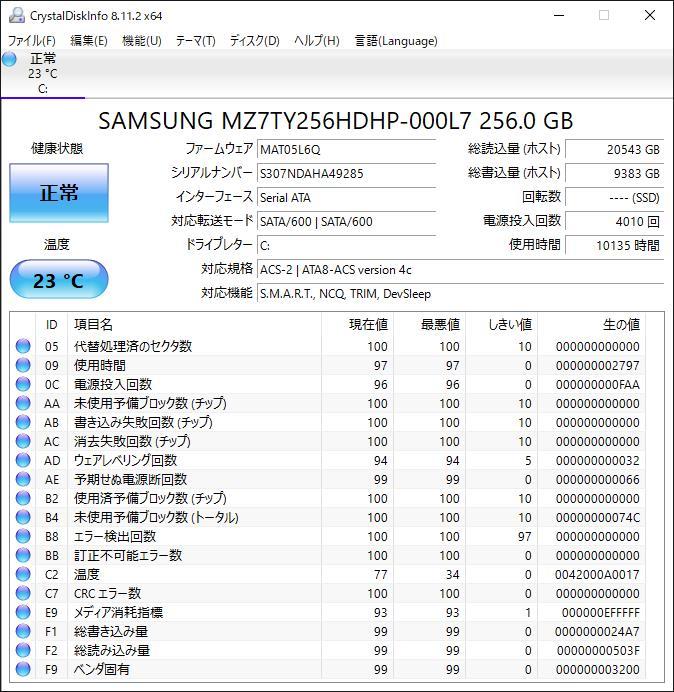
Task: Select the 予期せぬ電源断回数 row name
Action: click(x=130, y=479)
